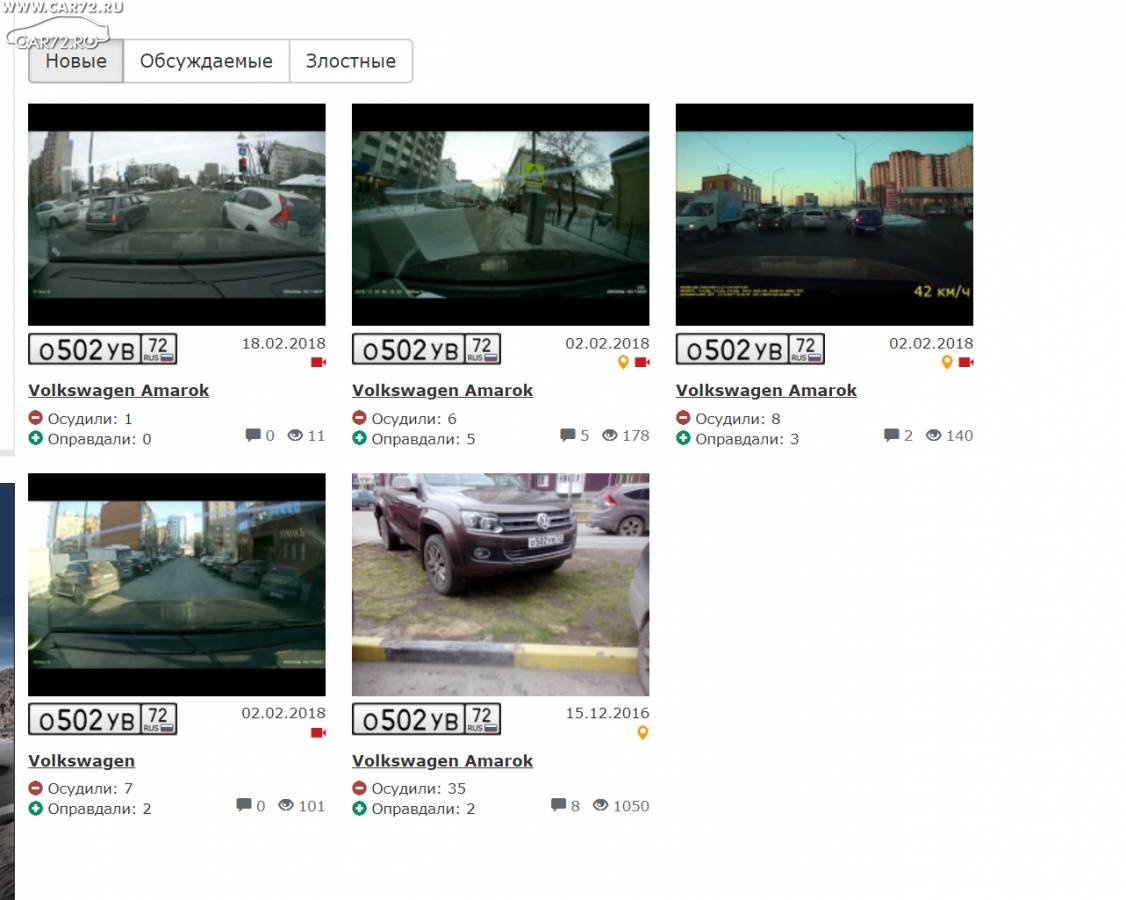The height and width of the screenshot is (900, 1126).
Task: Open the parked Amarok photo dated 15.12.2016
Action: pyautogui.click(x=501, y=585)
